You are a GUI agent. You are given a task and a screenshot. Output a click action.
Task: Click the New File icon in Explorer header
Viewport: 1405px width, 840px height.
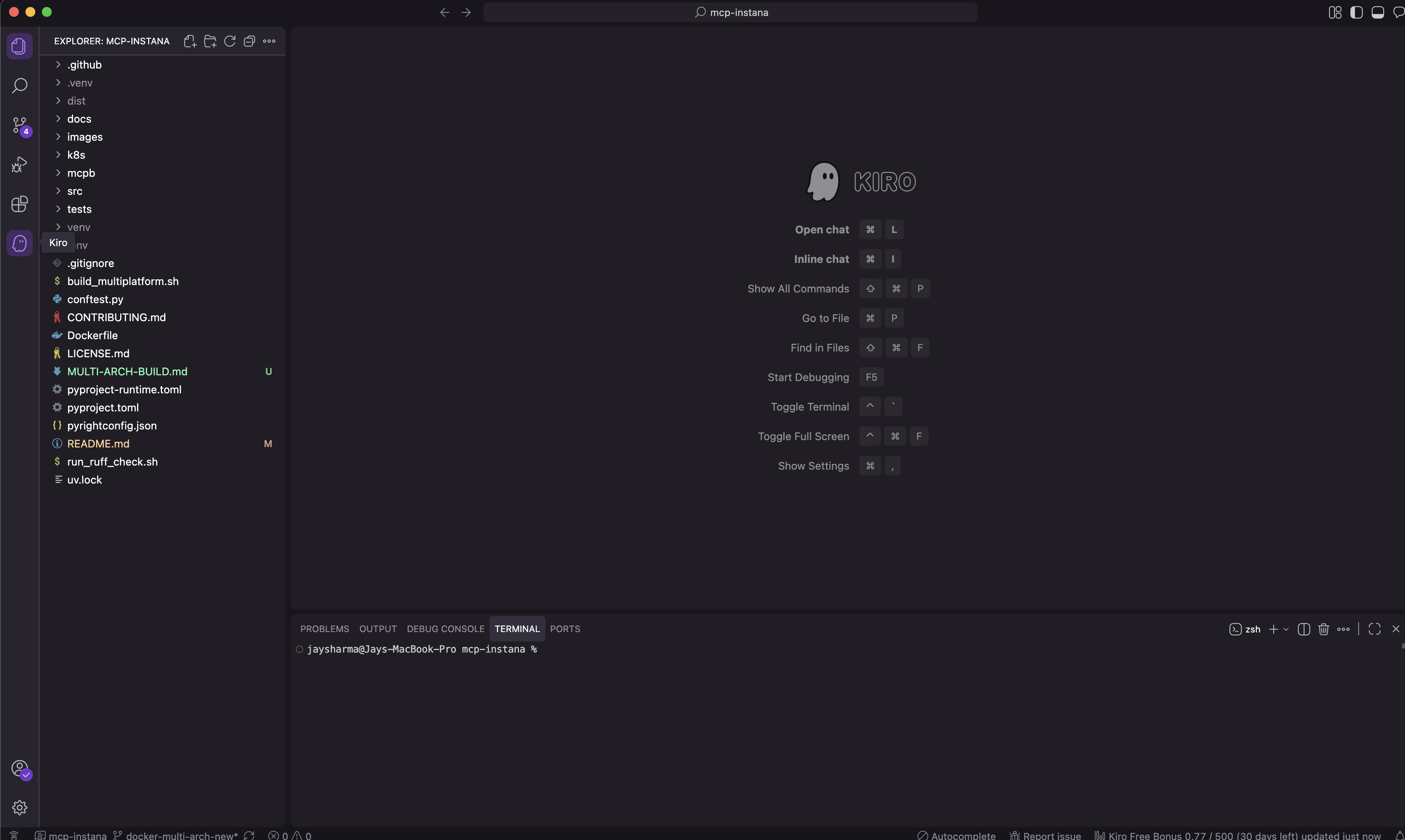[x=190, y=41]
